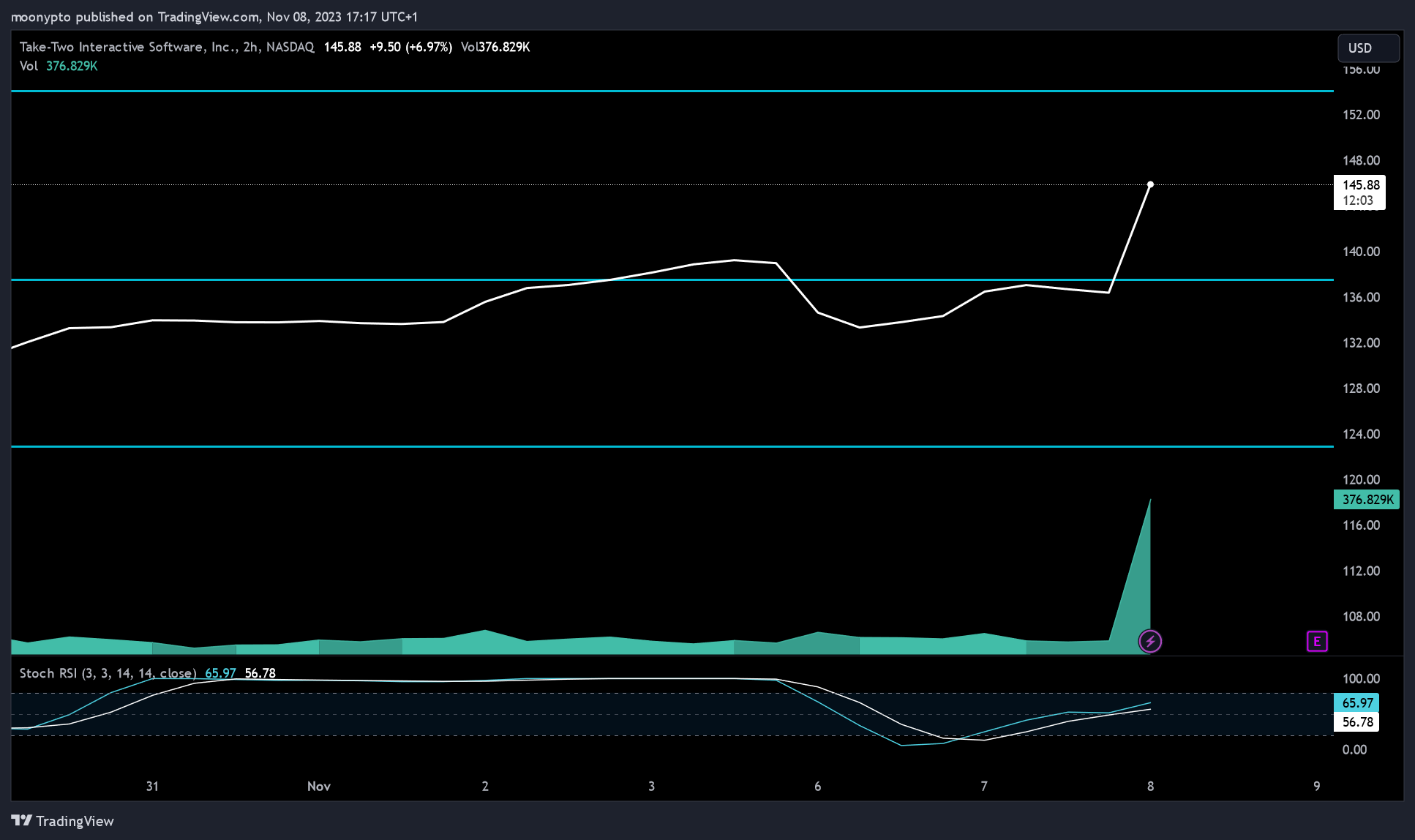Click the purple lightning bolt event icon
The height and width of the screenshot is (840, 1415).
(x=1150, y=642)
